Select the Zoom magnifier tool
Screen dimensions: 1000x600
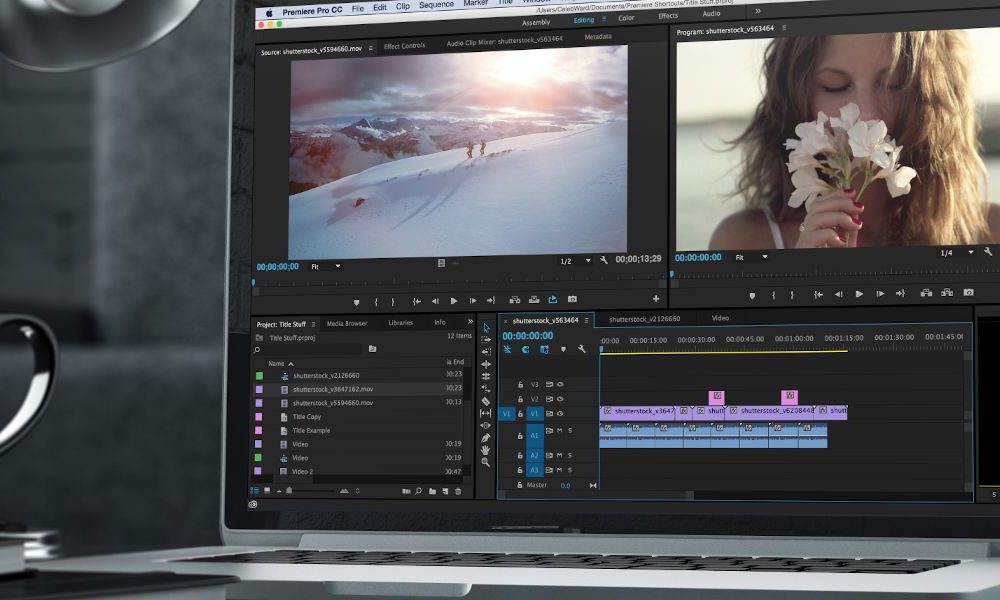pos(486,462)
